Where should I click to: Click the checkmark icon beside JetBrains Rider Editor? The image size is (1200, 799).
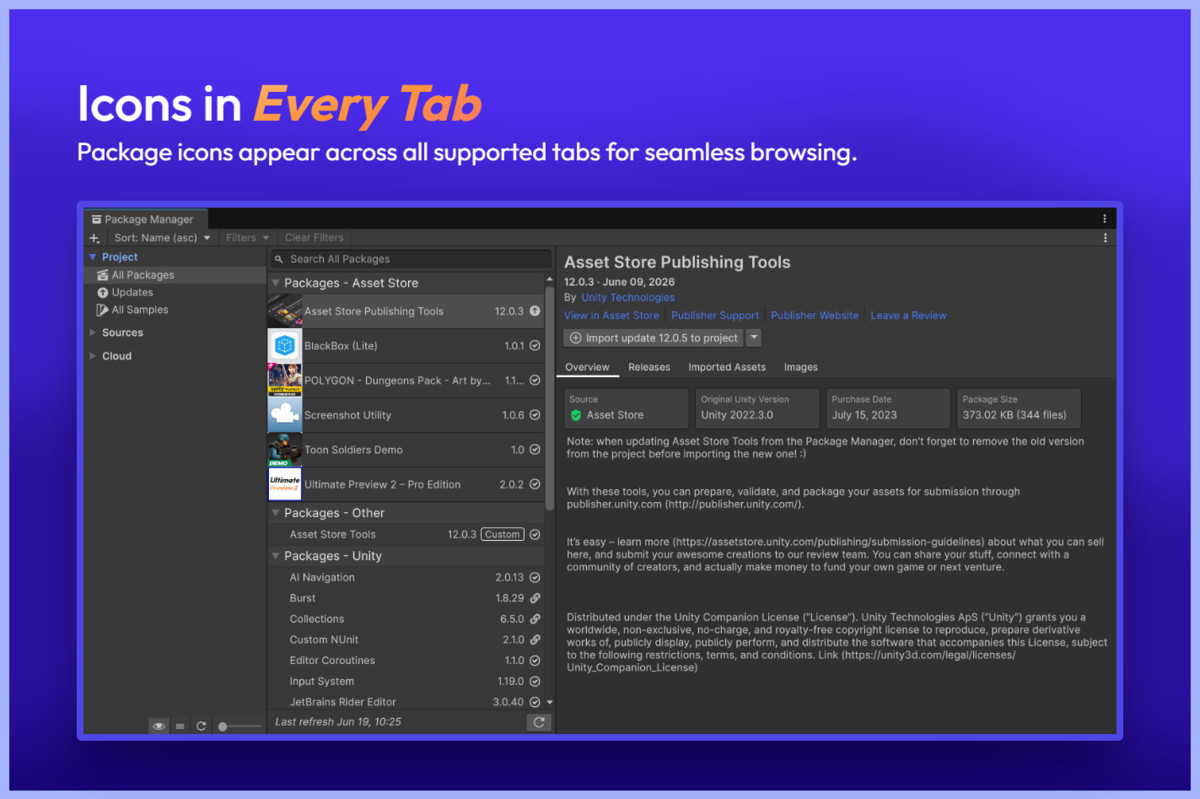click(x=535, y=702)
